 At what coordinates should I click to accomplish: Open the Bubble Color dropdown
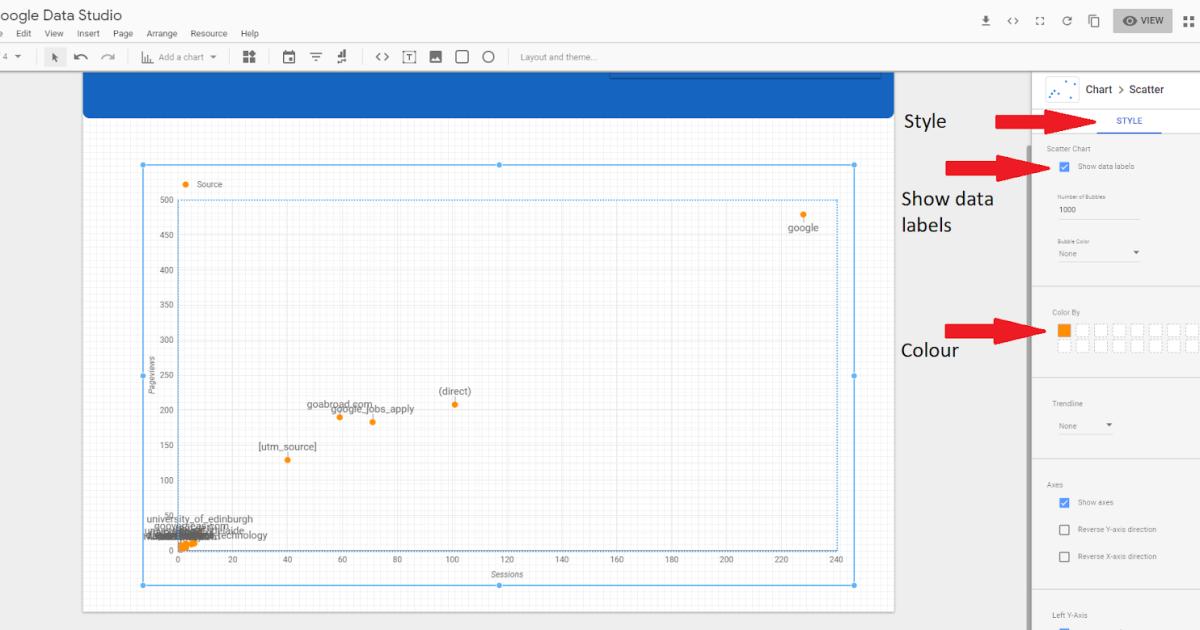(1096, 253)
